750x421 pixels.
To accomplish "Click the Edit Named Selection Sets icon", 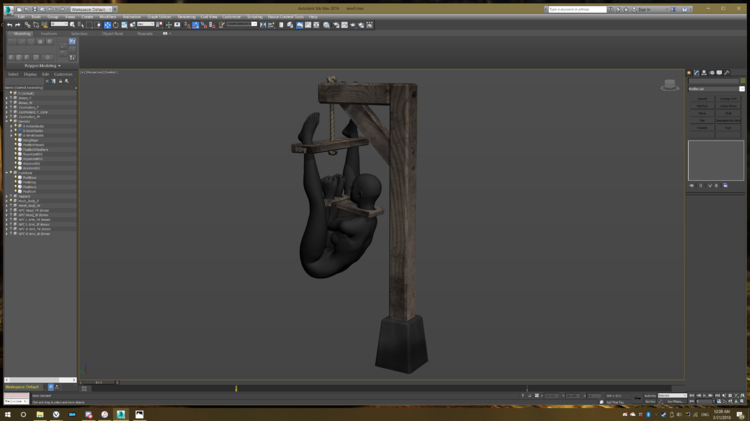I will (x=222, y=25).
